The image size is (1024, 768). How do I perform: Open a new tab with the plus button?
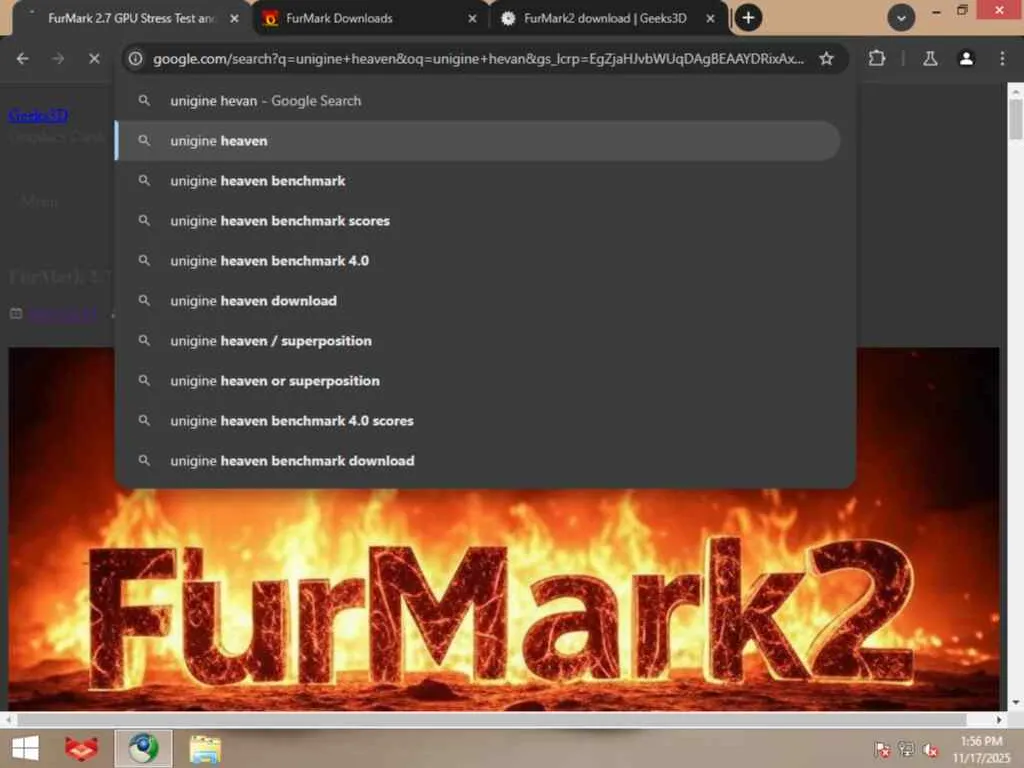coord(748,18)
